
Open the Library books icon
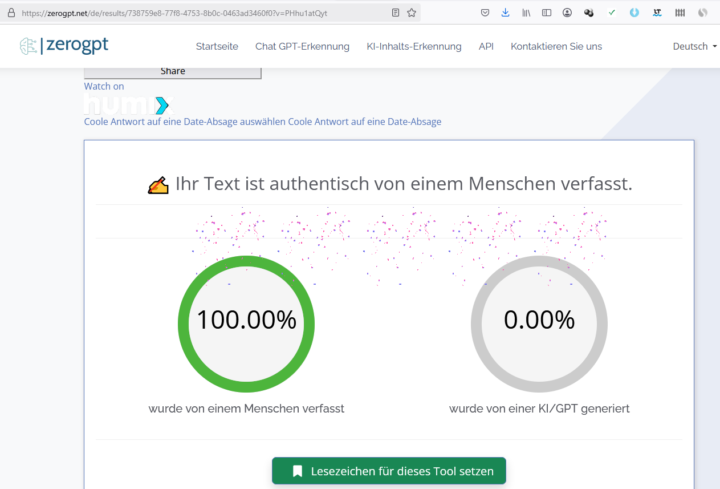526,13
